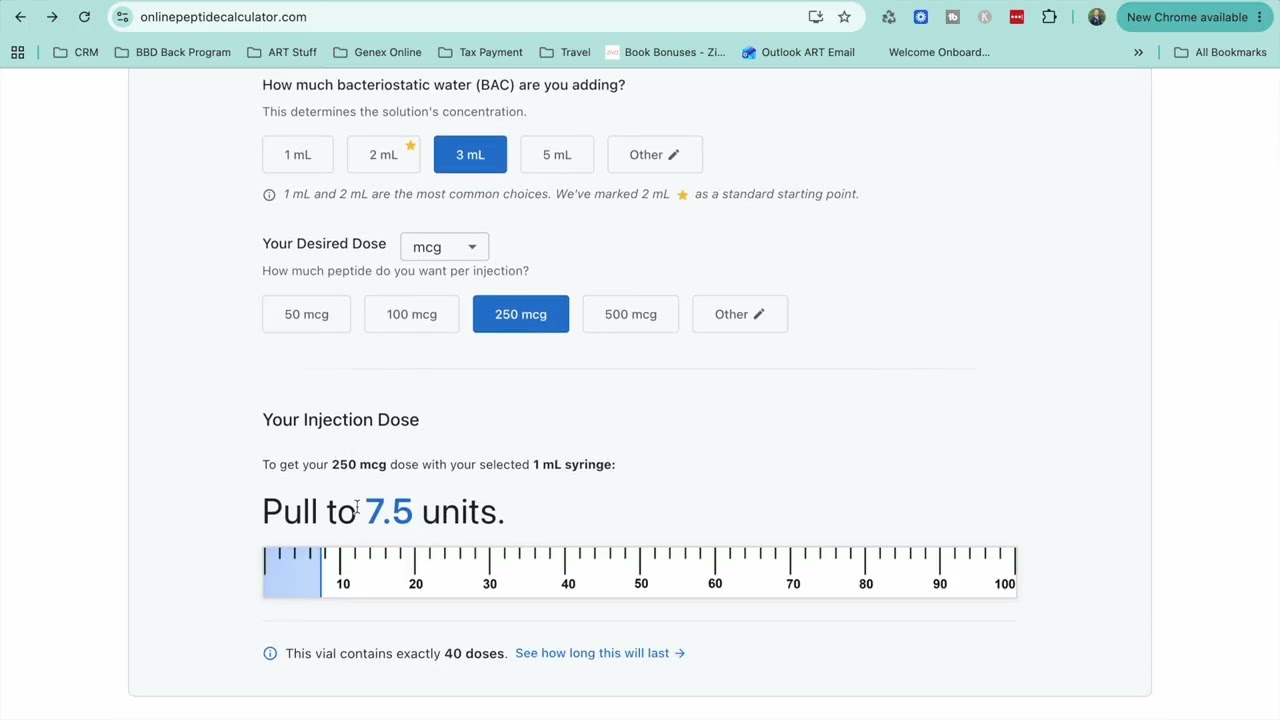This screenshot has height=720, width=1280.
Task: Open the red password extension icon
Action: pos(1017,17)
